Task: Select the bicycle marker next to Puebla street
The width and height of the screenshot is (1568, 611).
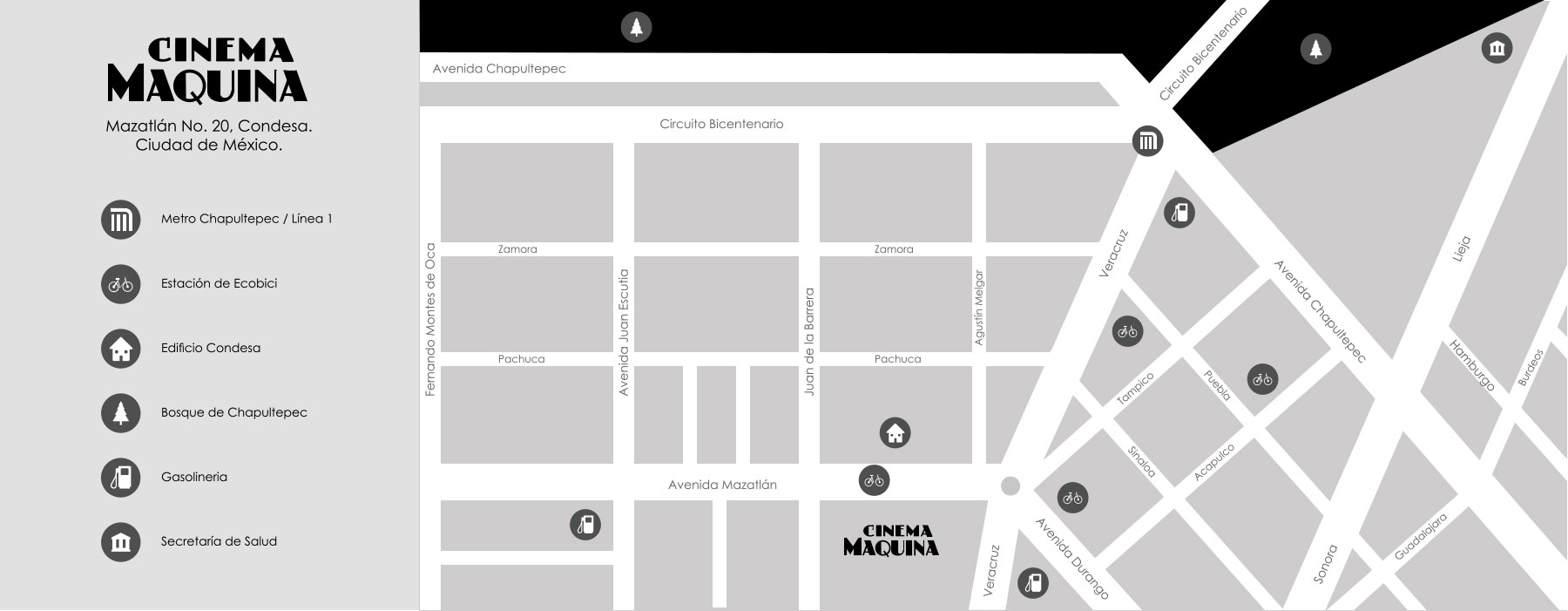Action: click(1262, 379)
